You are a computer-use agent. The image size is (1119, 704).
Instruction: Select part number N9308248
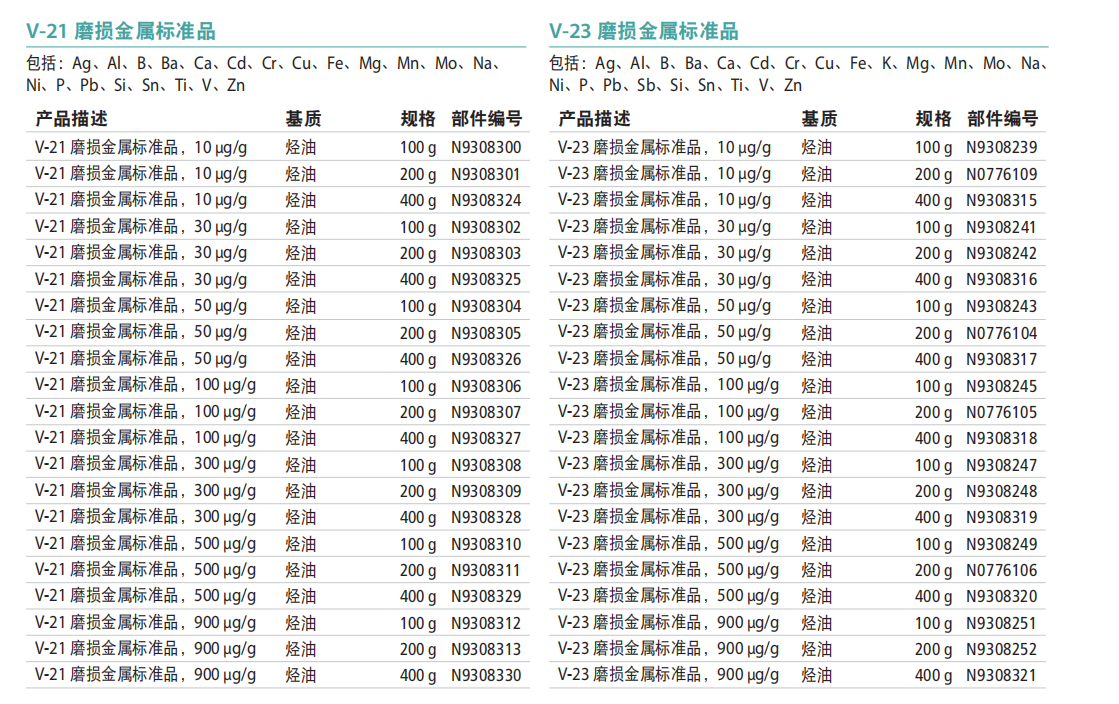1002,492
